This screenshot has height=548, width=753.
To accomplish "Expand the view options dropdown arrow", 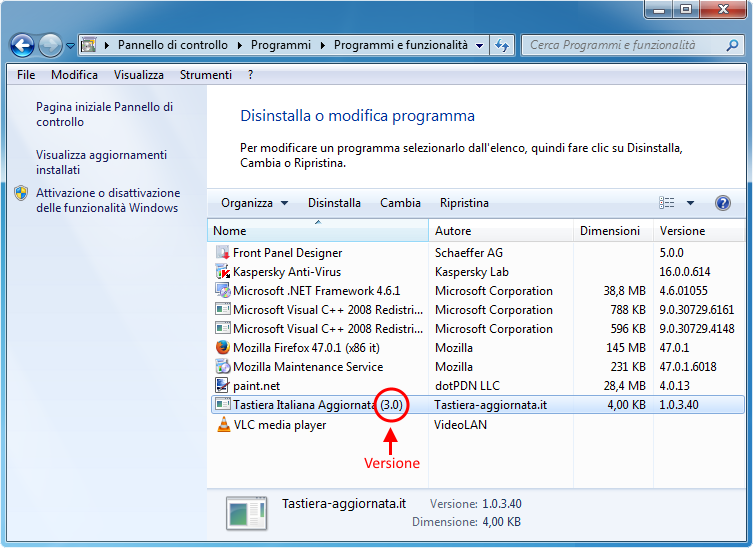I will [690, 203].
